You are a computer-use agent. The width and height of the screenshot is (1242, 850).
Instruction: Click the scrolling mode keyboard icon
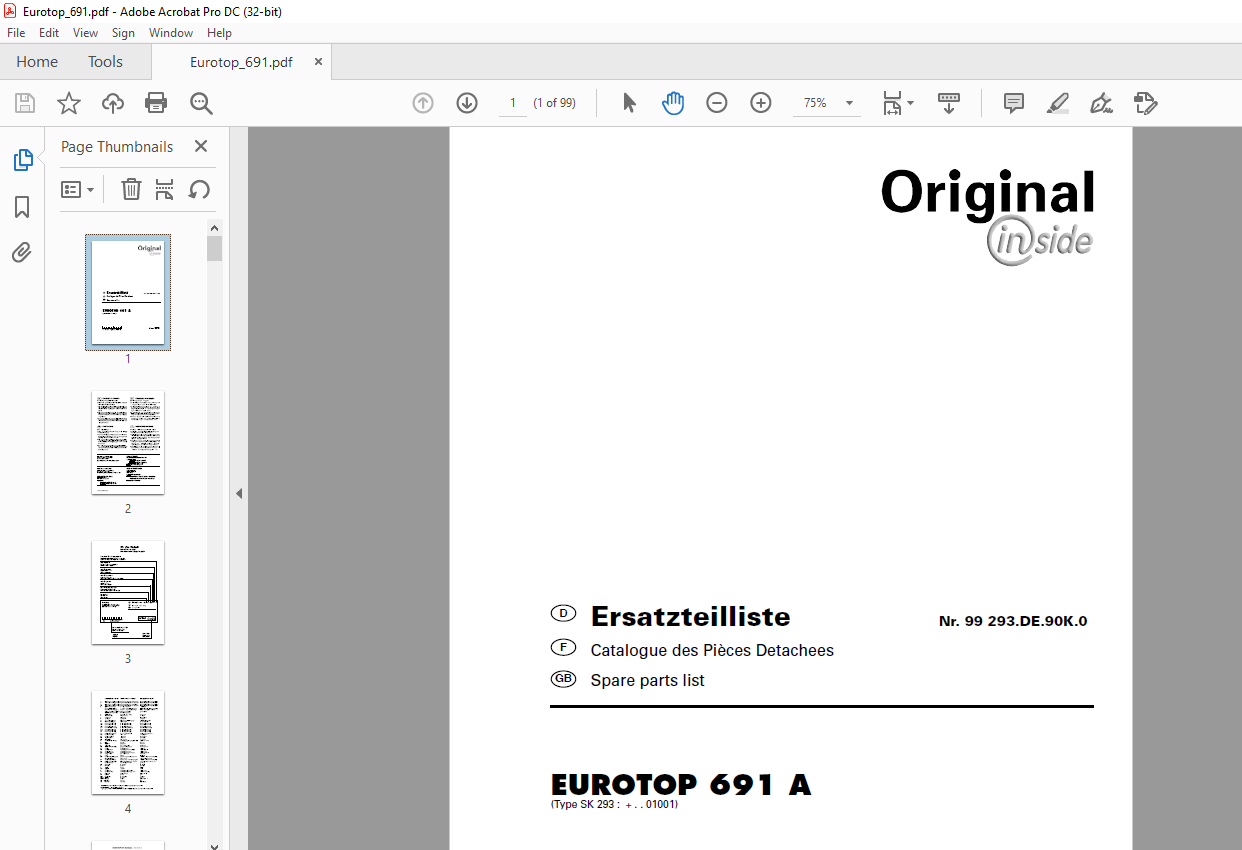click(949, 103)
